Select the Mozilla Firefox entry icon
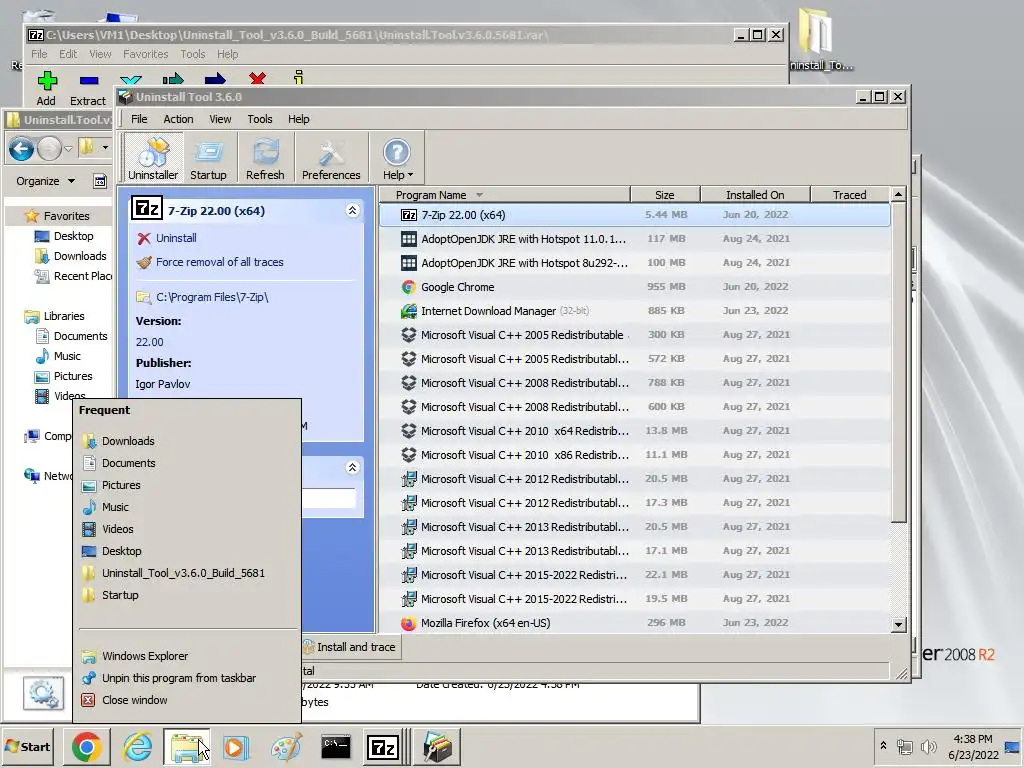The width and height of the screenshot is (1024, 768). pyautogui.click(x=409, y=623)
